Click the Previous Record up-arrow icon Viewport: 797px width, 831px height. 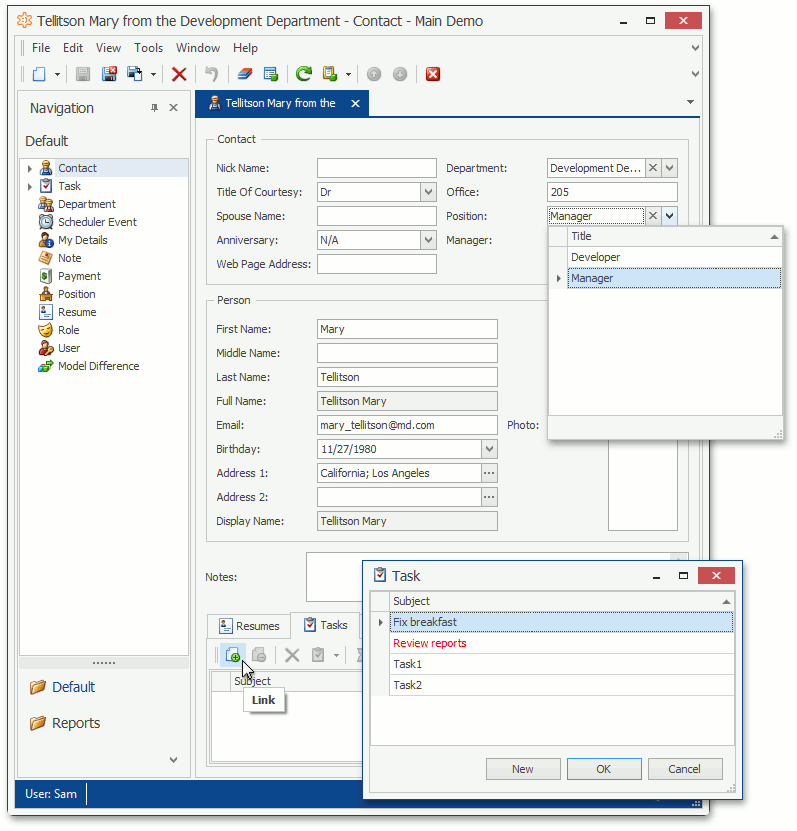pos(374,74)
